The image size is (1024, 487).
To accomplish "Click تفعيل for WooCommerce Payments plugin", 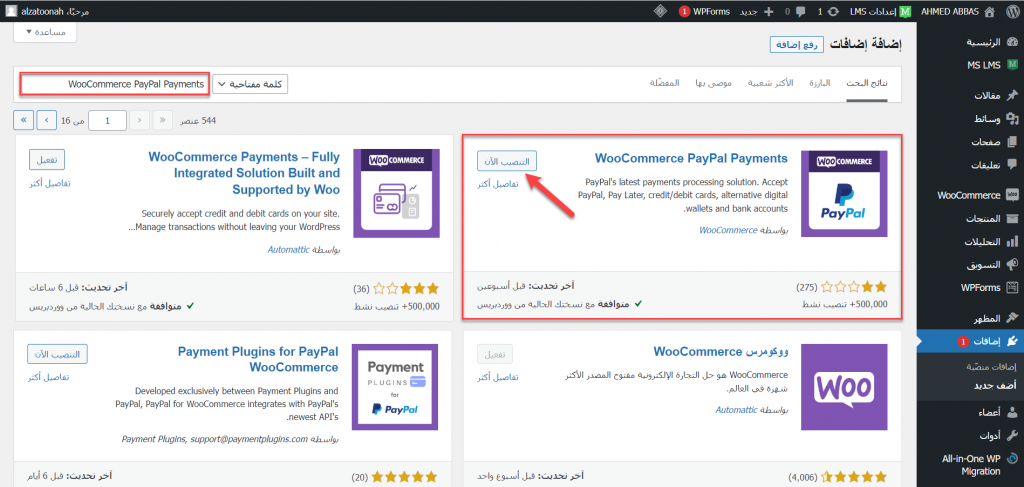I will [47, 159].
